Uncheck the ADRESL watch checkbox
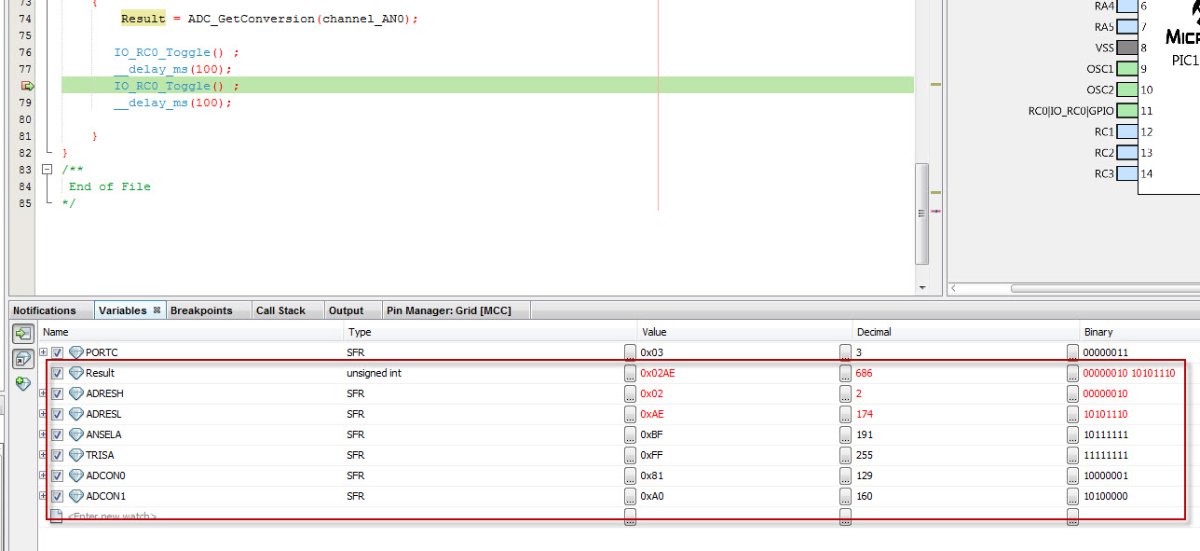Viewport: 1200px width, 551px height. point(57,414)
